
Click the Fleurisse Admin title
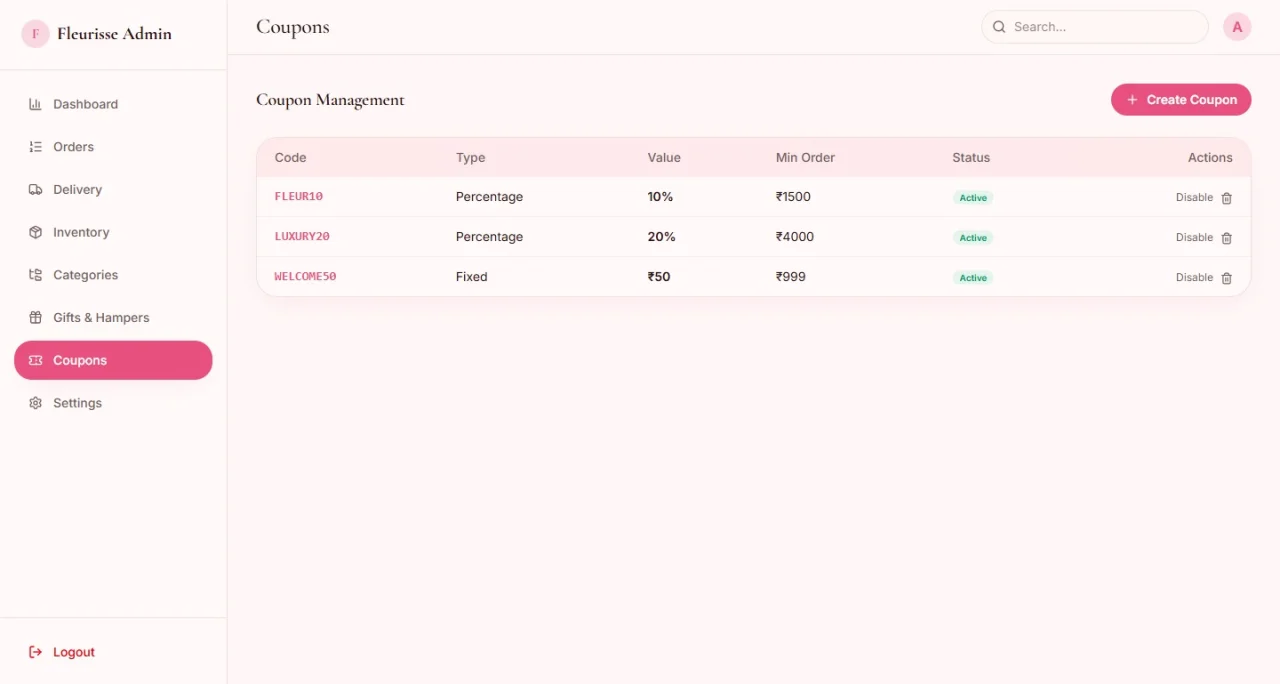(114, 34)
